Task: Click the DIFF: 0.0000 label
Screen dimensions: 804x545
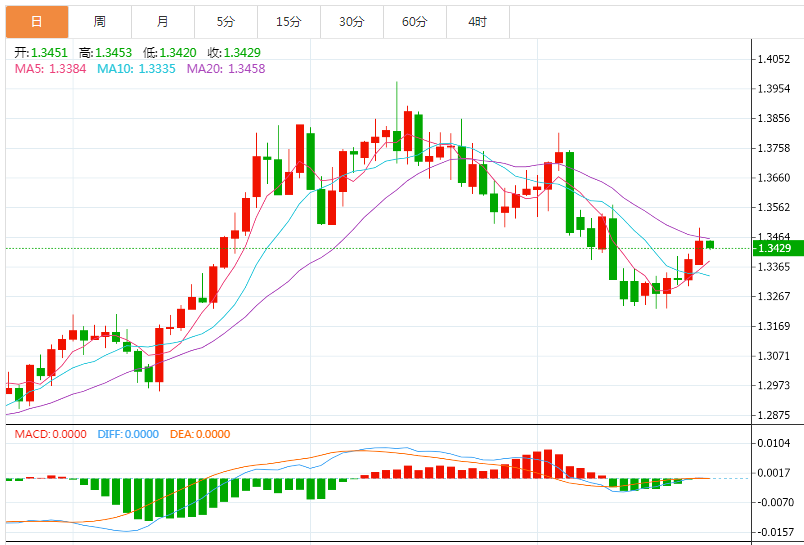Action: click(x=128, y=434)
